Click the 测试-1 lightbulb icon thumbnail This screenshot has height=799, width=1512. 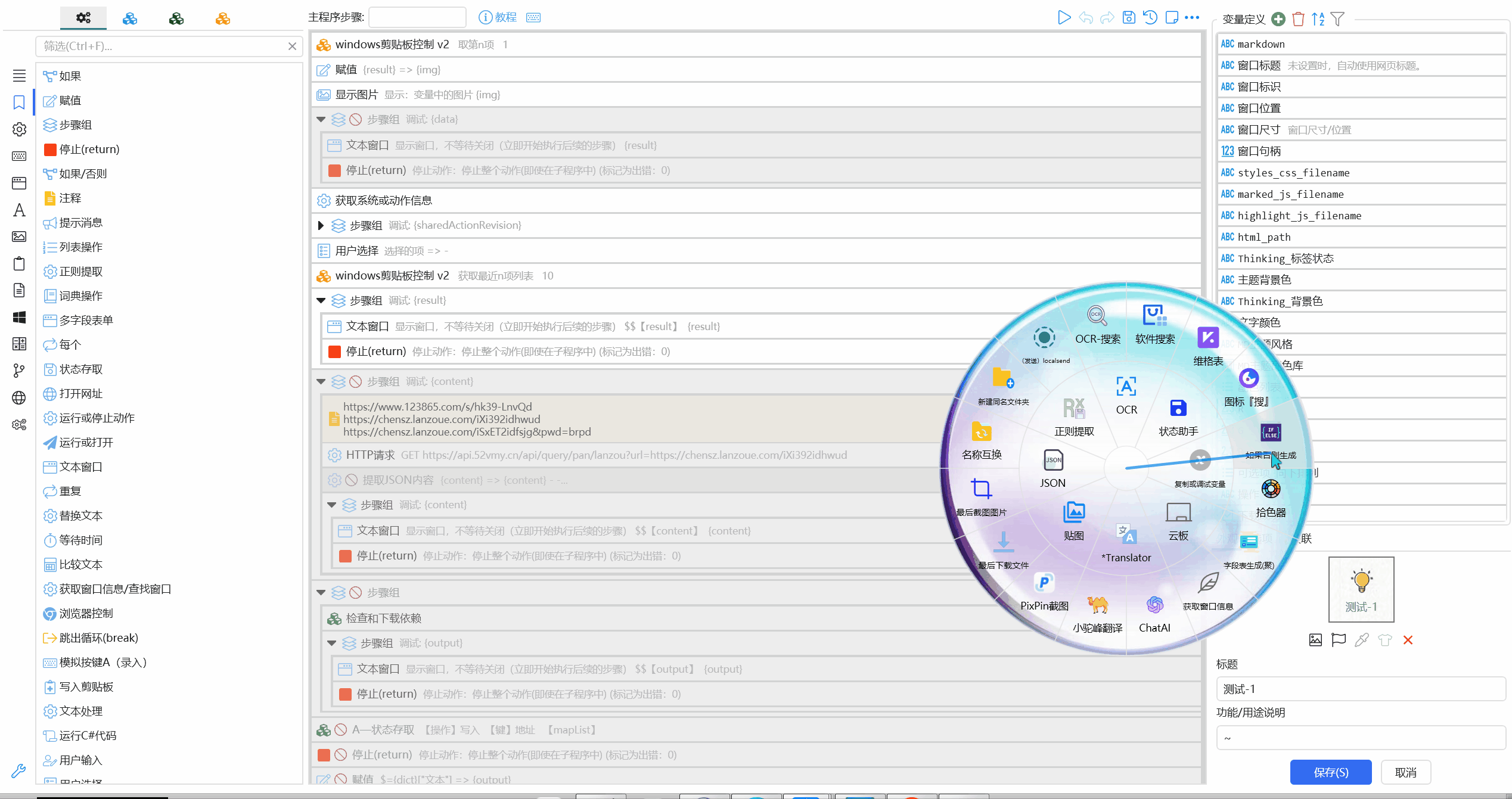[1361, 589]
